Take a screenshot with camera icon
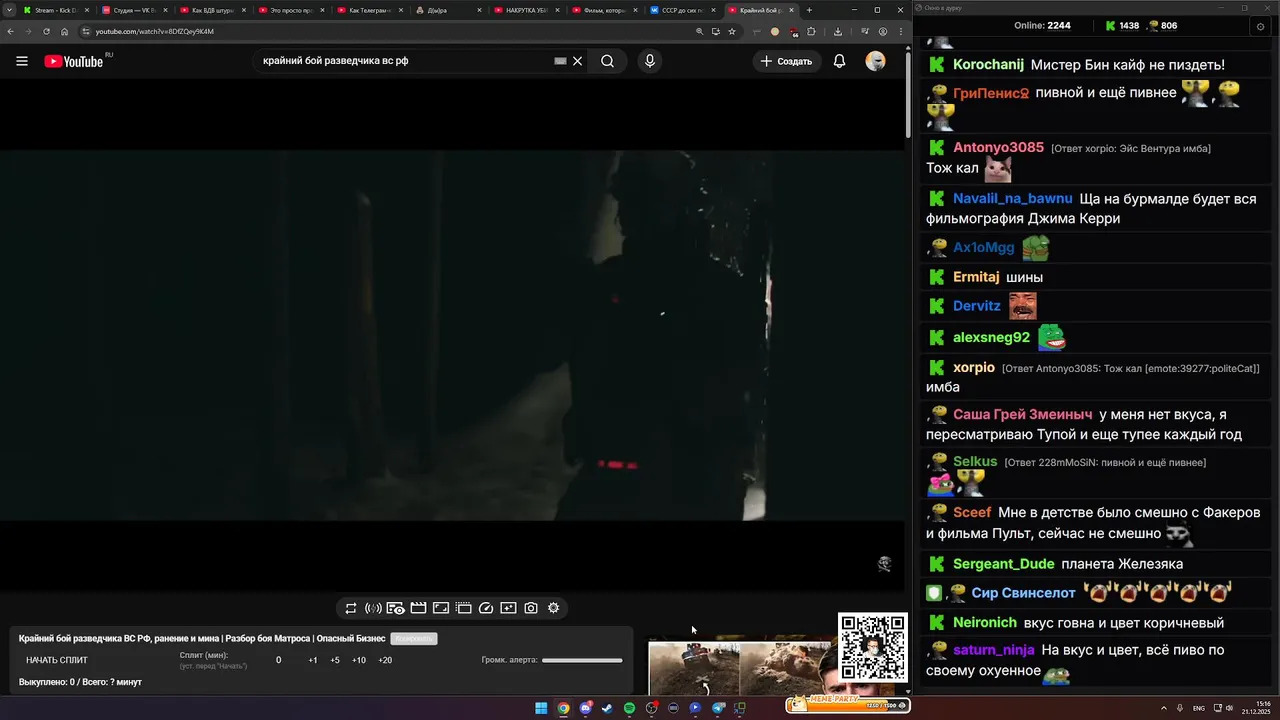The height and width of the screenshot is (720, 1280). [x=531, y=608]
